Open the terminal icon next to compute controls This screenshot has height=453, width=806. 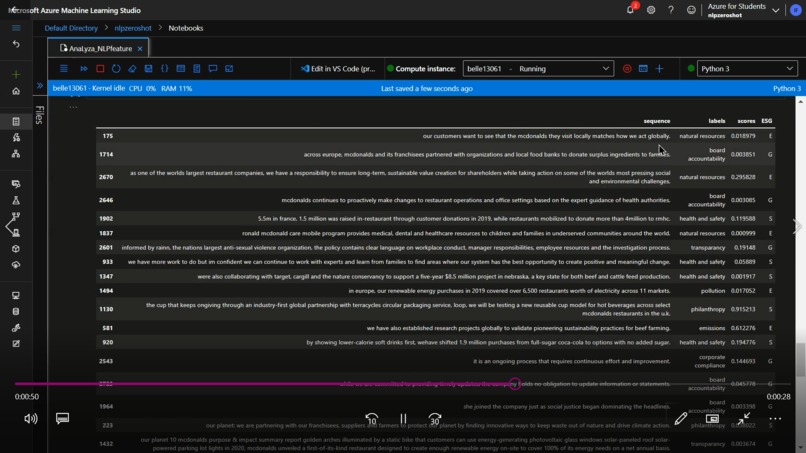[643, 68]
